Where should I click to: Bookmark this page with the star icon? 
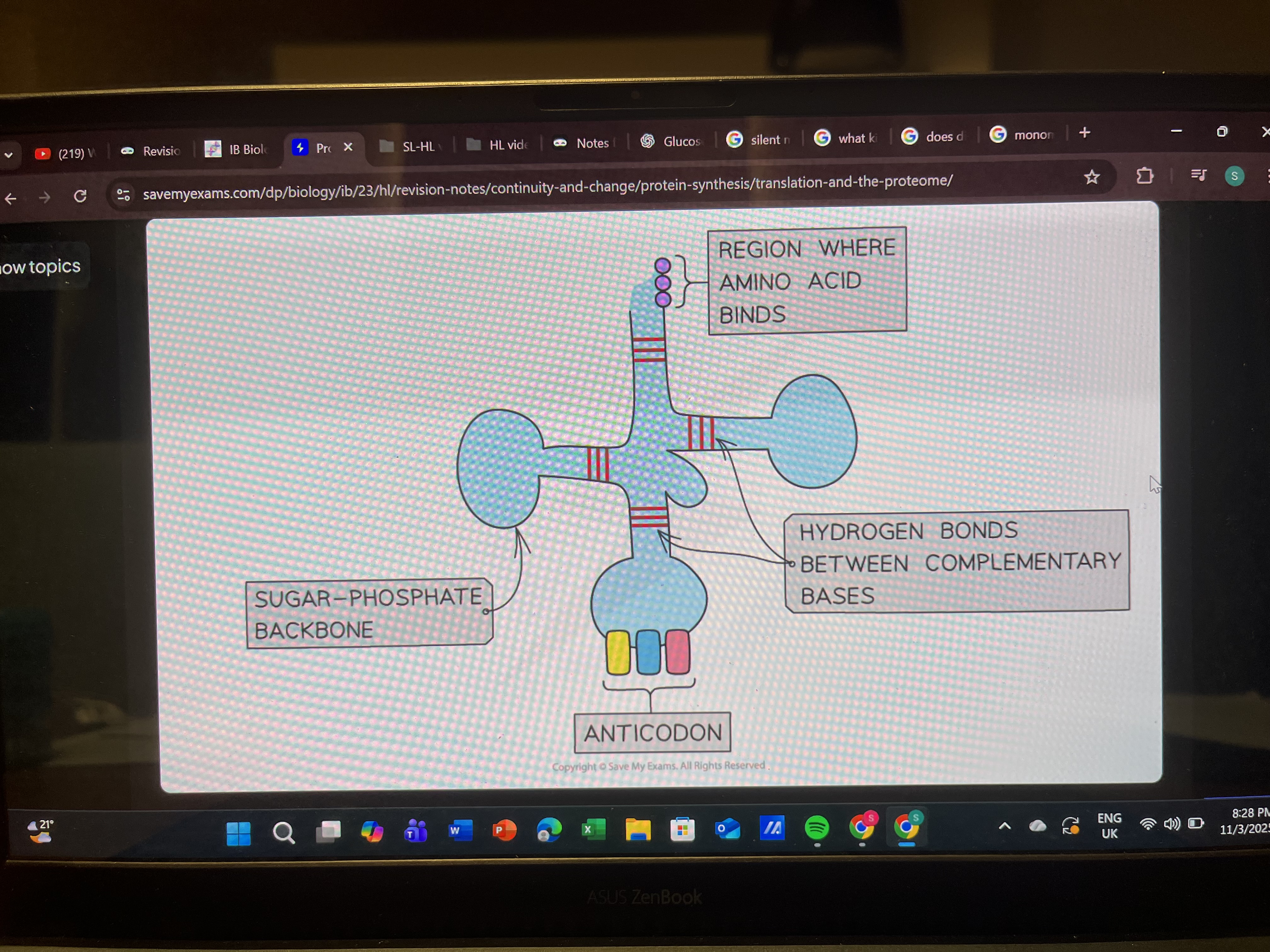[1092, 177]
